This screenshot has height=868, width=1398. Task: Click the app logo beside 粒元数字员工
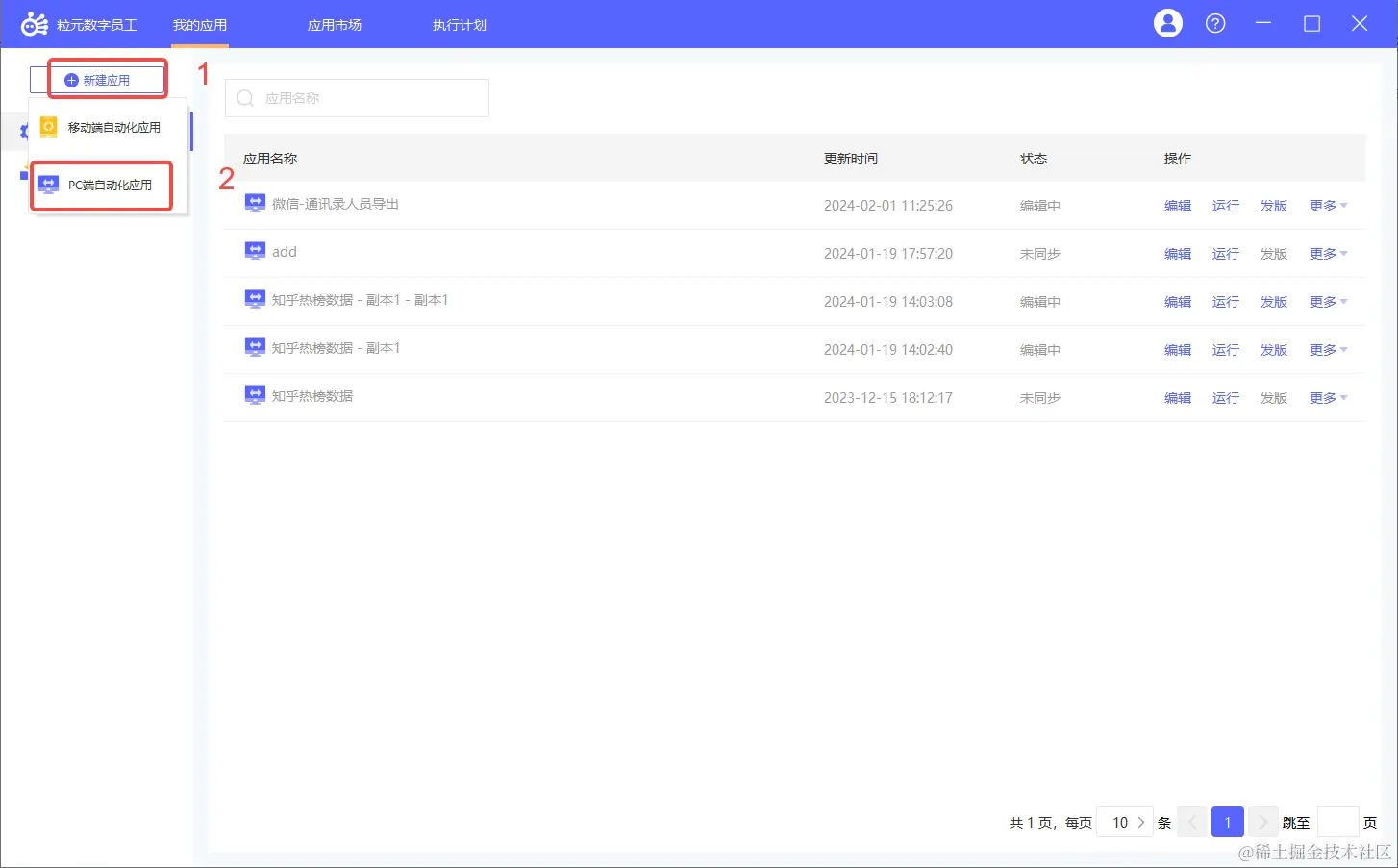(35, 24)
